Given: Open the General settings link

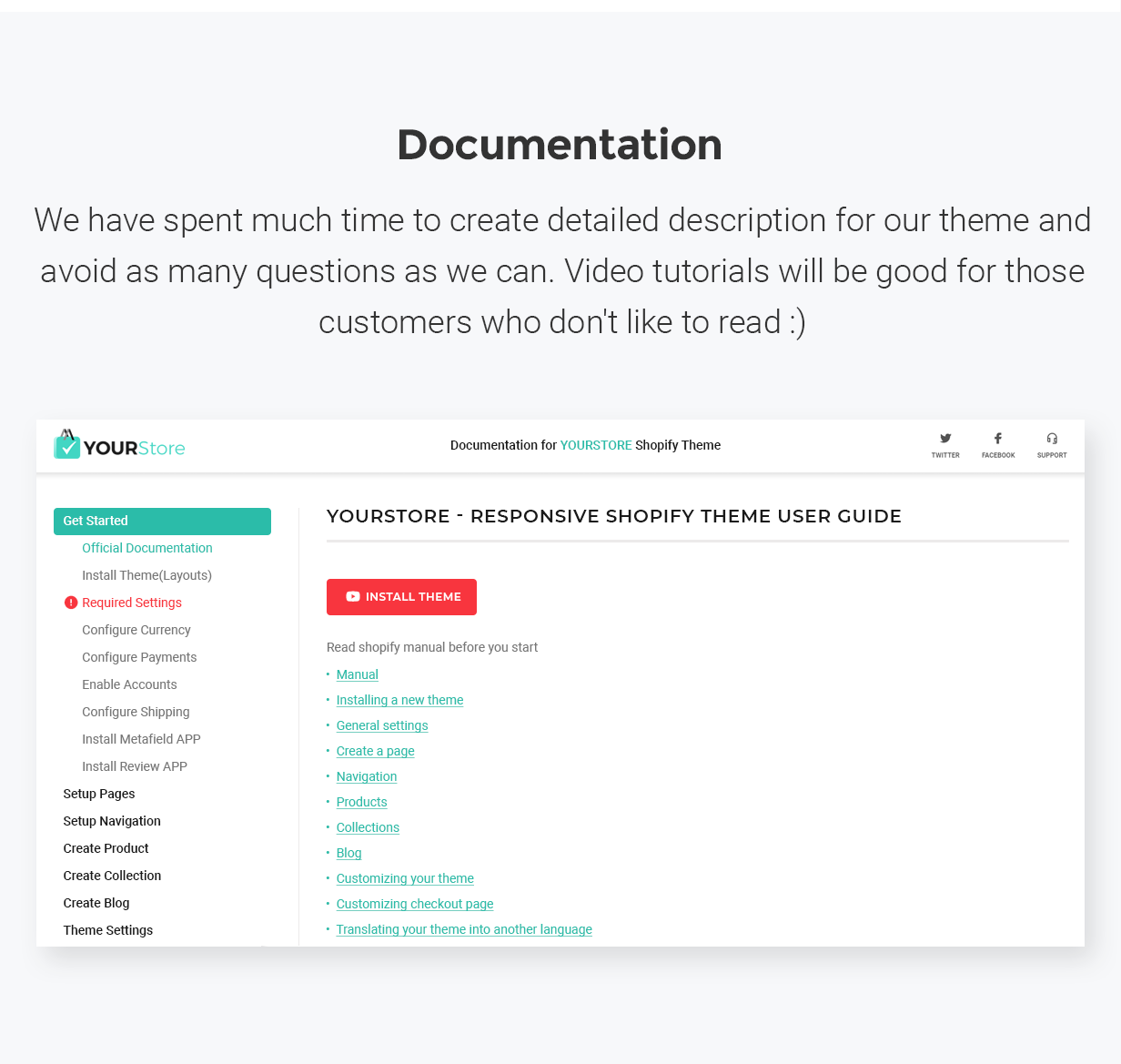Looking at the screenshot, I should [382, 725].
